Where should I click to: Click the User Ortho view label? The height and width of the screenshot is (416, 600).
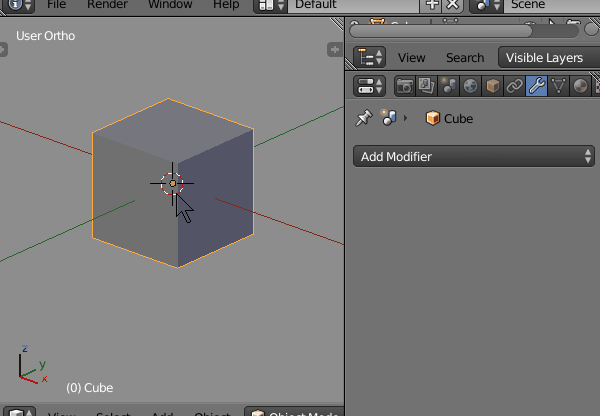(x=46, y=36)
